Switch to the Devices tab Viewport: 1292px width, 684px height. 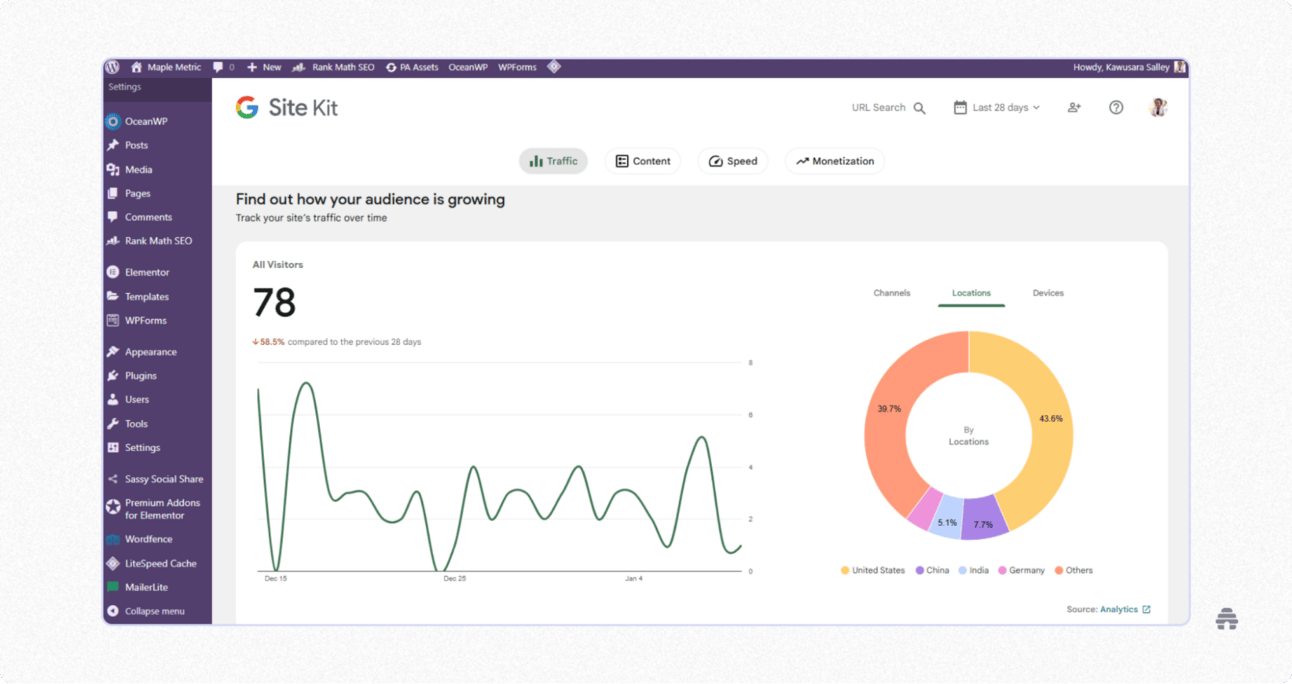pyautogui.click(x=1047, y=293)
